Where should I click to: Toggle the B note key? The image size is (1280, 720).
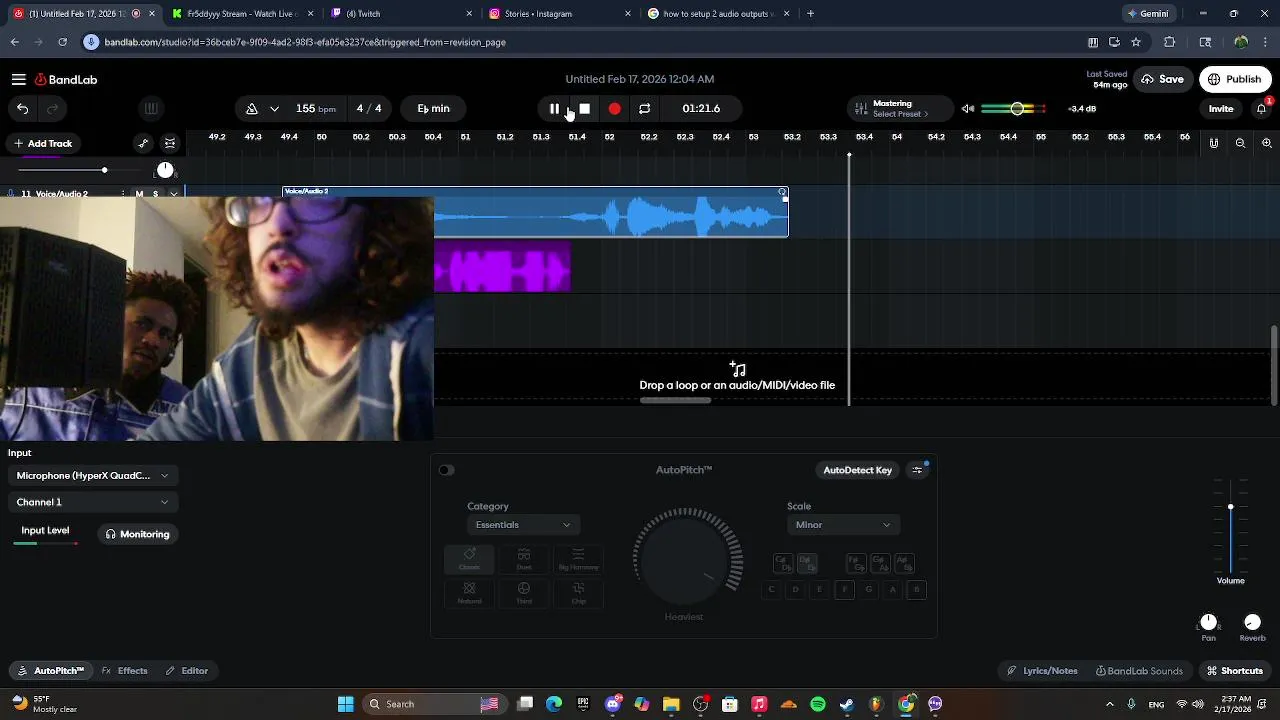tap(917, 589)
